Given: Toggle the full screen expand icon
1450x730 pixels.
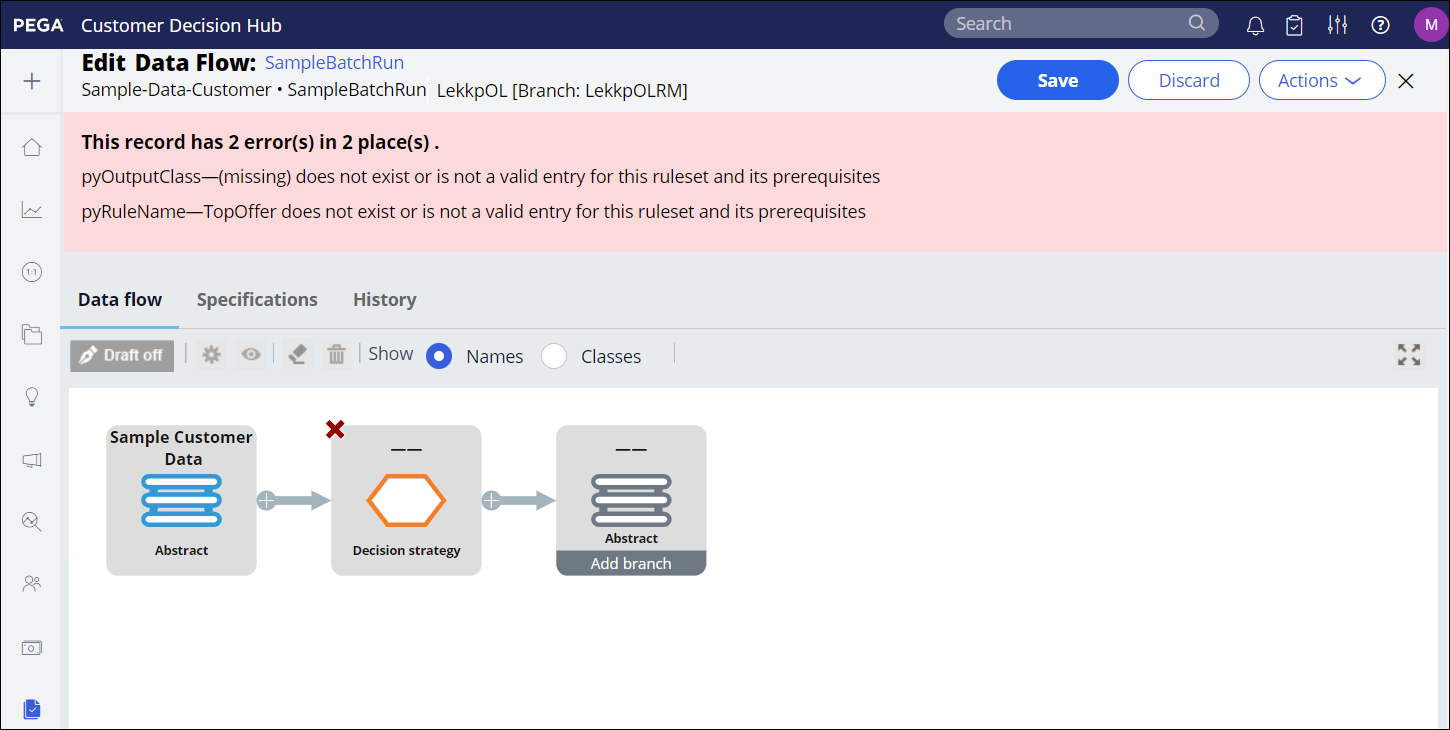Looking at the screenshot, I should [1409, 354].
